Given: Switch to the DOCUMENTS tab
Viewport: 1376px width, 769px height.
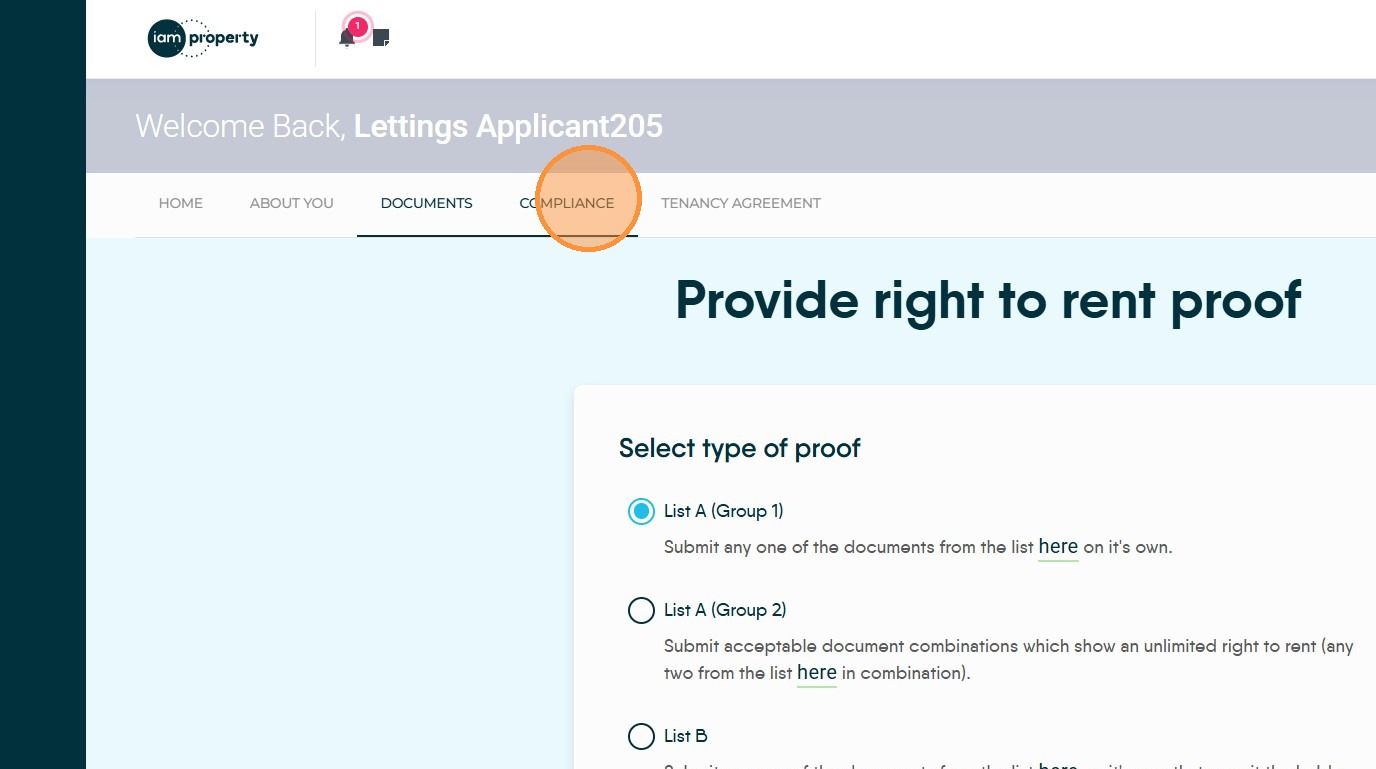Looking at the screenshot, I should click(x=426, y=203).
